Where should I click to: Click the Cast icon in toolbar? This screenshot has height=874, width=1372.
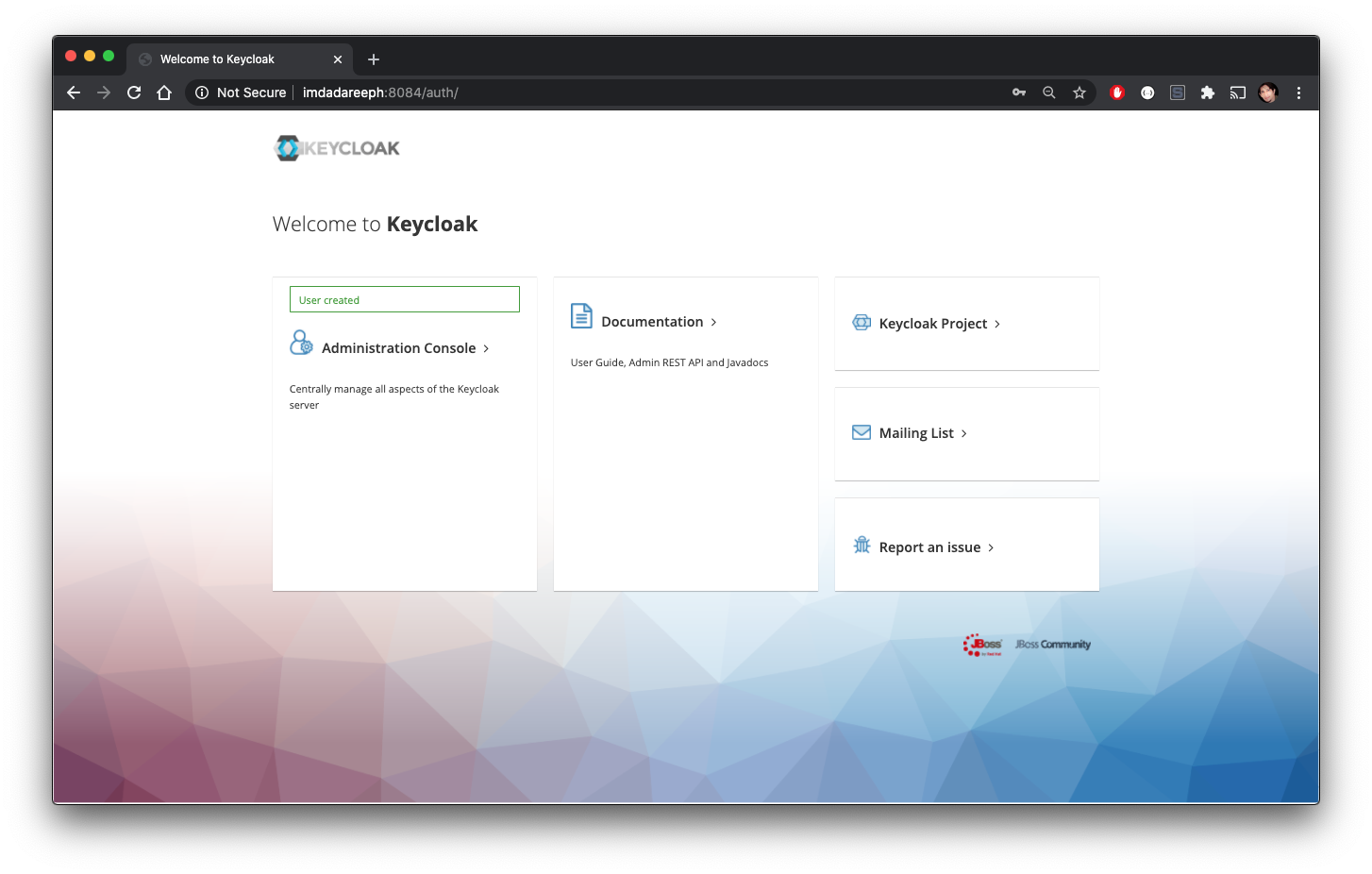click(x=1238, y=92)
